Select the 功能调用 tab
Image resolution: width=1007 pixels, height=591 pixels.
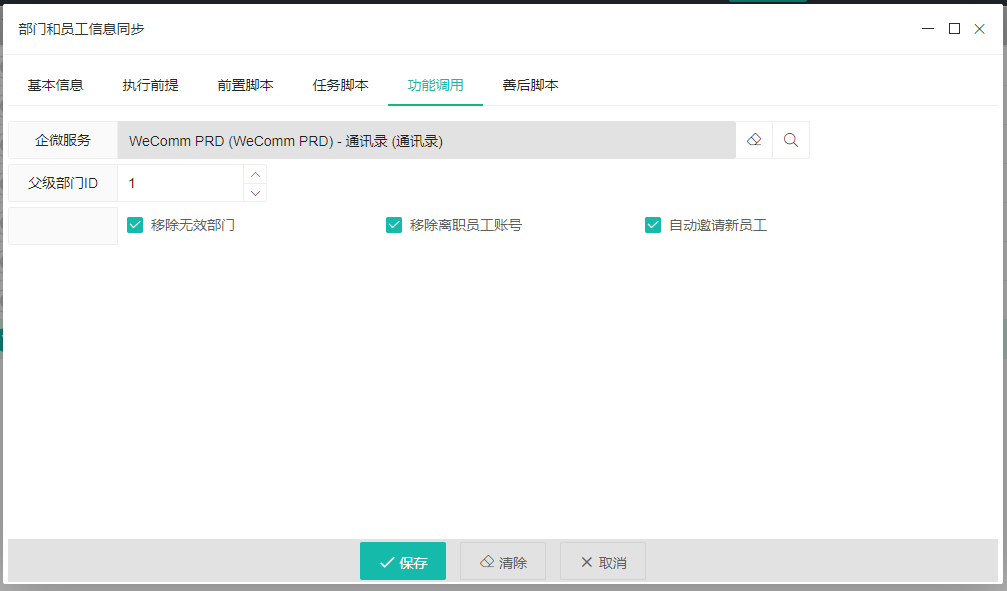[435, 85]
